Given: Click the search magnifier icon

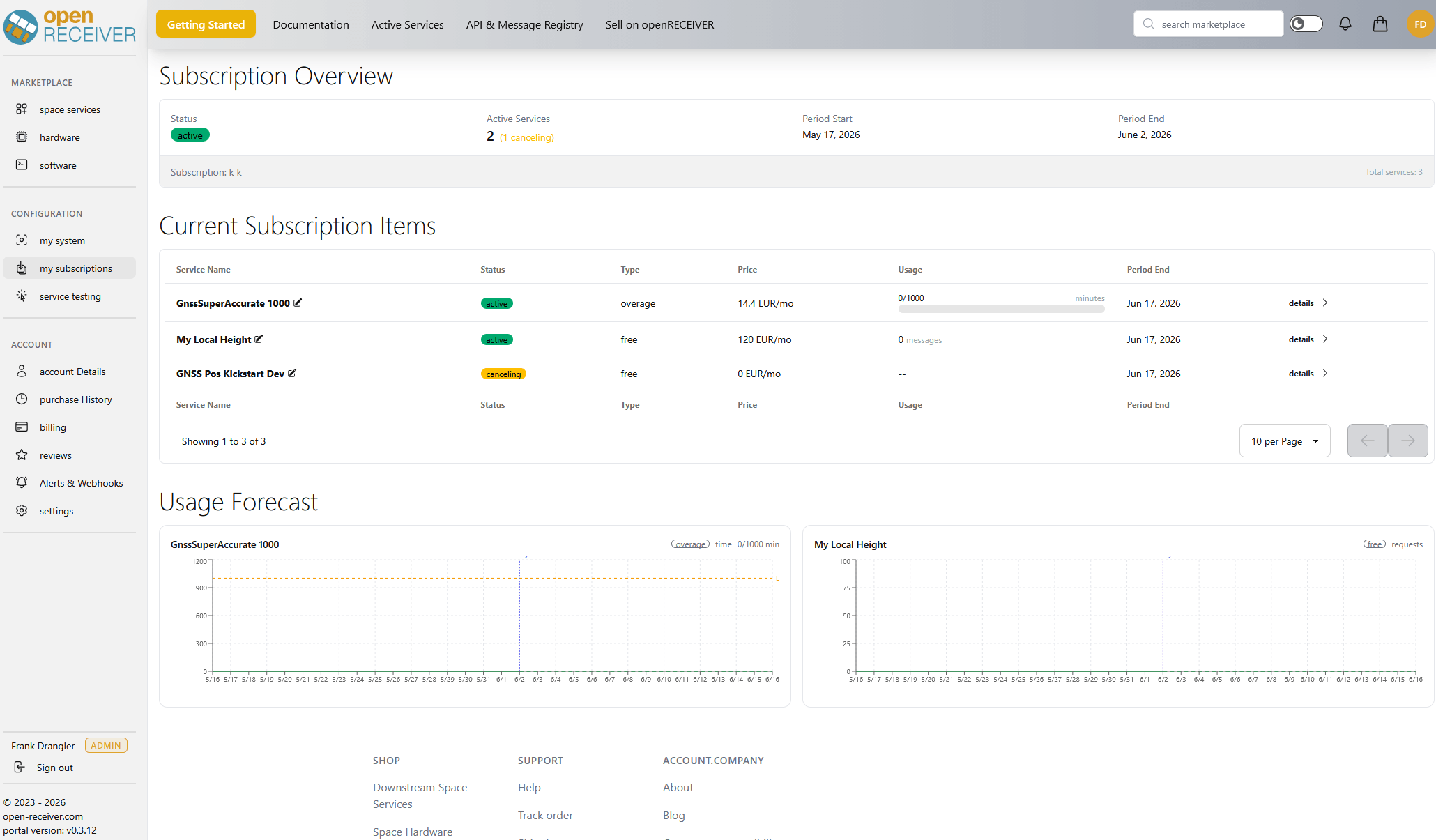Looking at the screenshot, I should pyautogui.click(x=1149, y=24).
